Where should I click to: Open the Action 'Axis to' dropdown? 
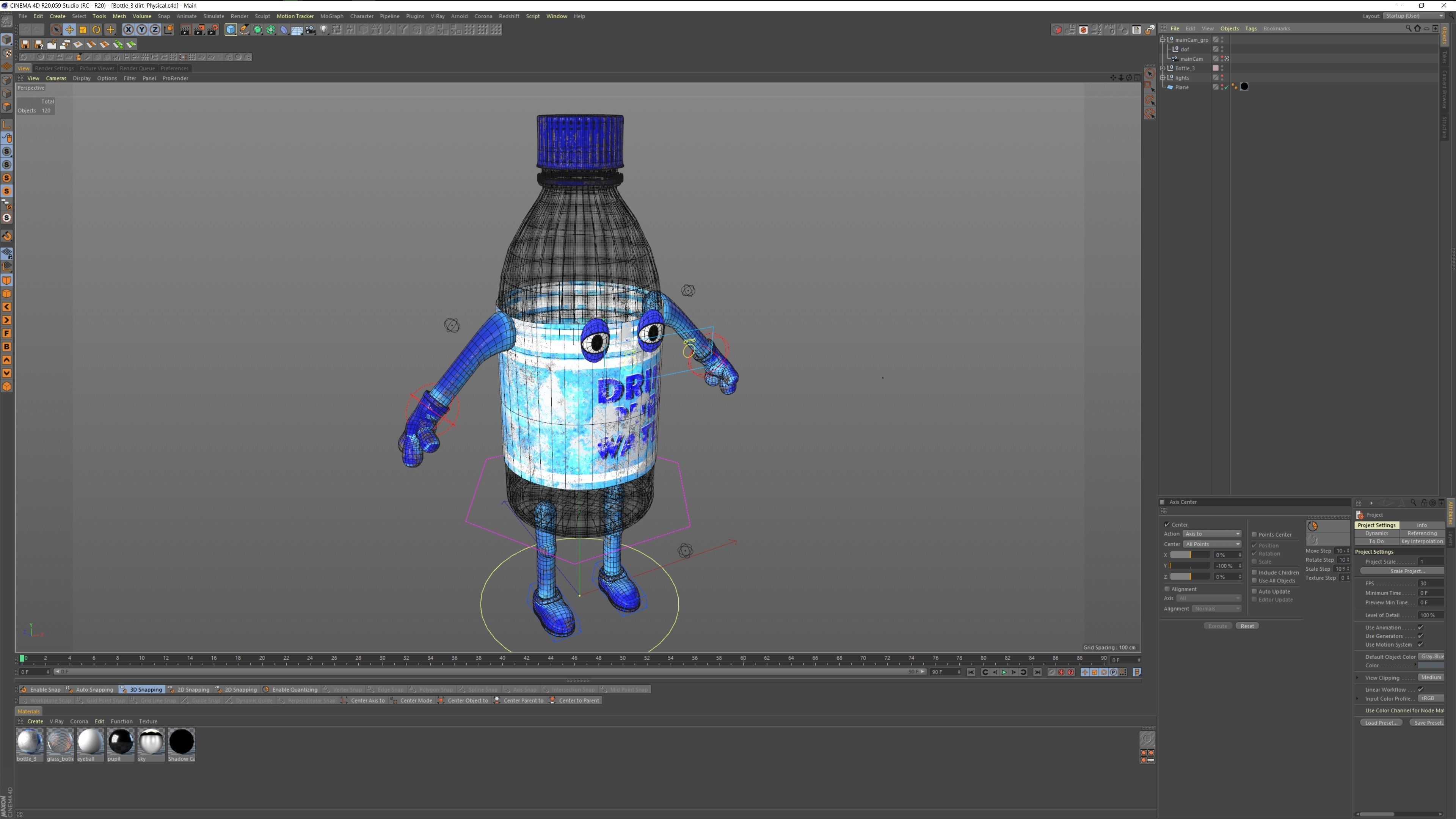[1212, 533]
